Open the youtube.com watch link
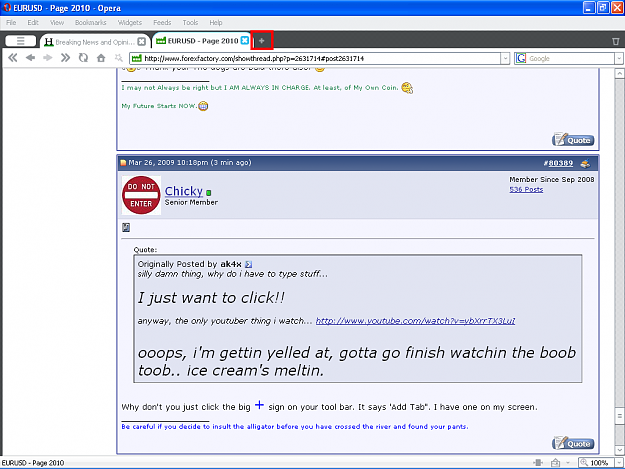Image resolution: width=625 pixels, height=469 pixels. pos(415,321)
